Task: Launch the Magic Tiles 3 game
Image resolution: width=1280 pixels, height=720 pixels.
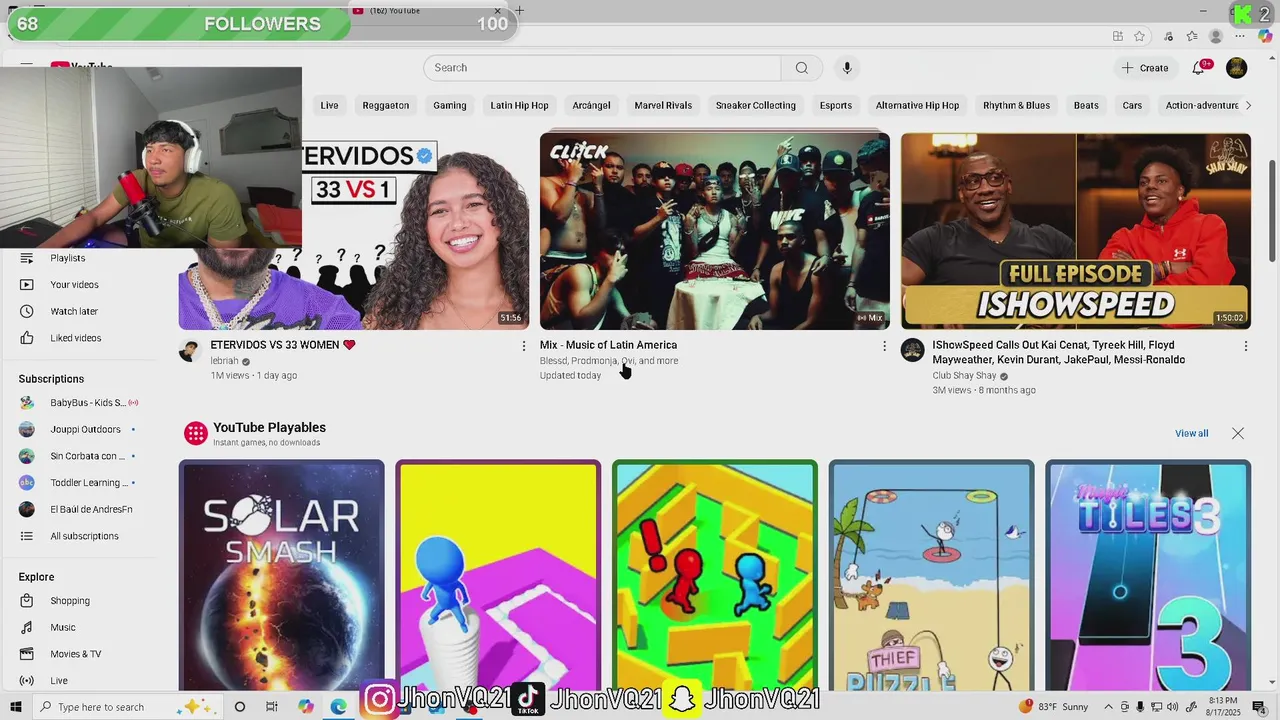Action: click(x=1148, y=575)
